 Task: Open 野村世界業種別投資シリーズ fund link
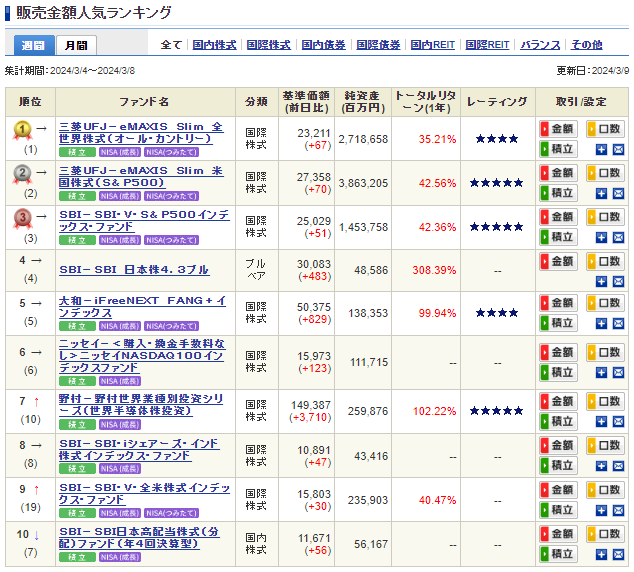click(141, 405)
